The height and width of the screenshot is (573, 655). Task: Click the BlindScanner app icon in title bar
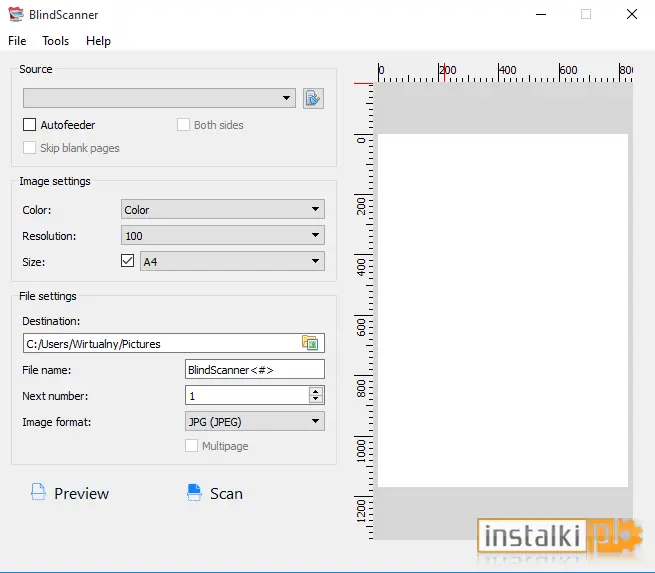[16, 14]
